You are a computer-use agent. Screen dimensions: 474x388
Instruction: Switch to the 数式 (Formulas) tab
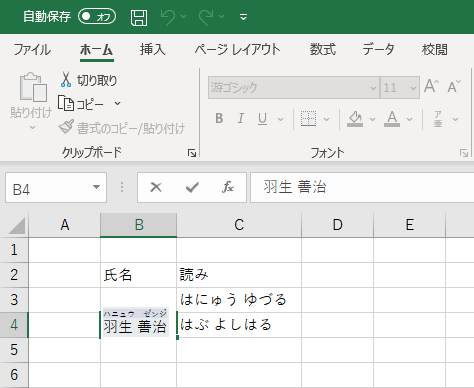click(x=323, y=50)
